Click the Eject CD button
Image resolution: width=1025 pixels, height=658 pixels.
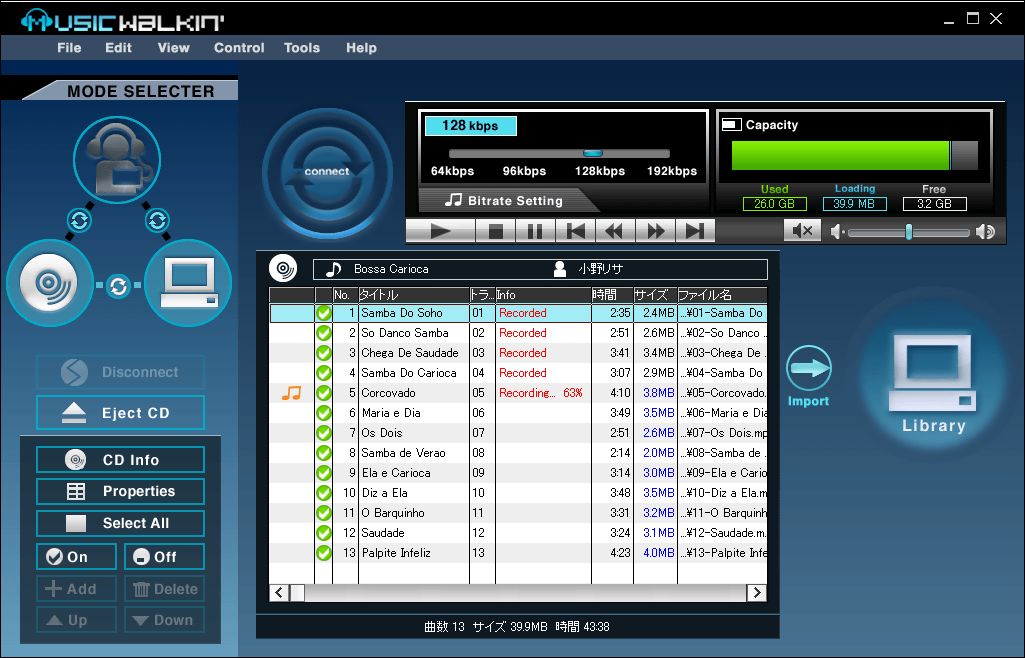click(120, 413)
